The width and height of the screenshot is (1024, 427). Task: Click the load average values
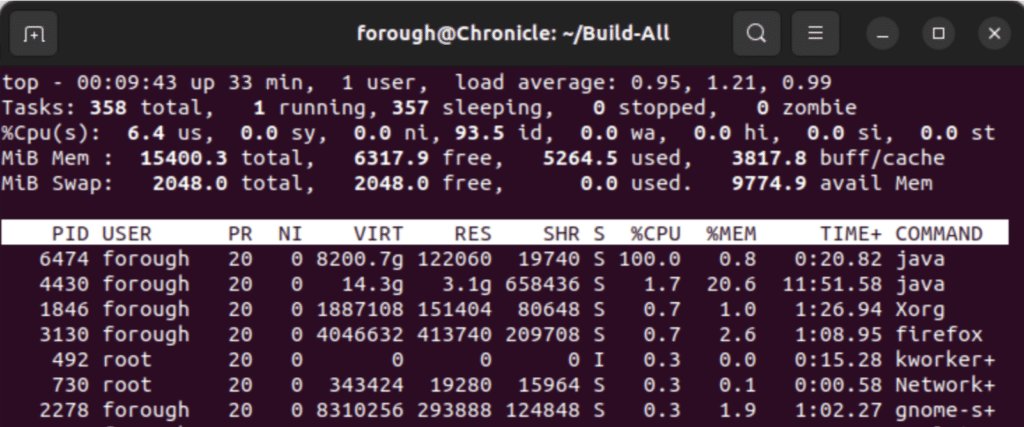731,83
